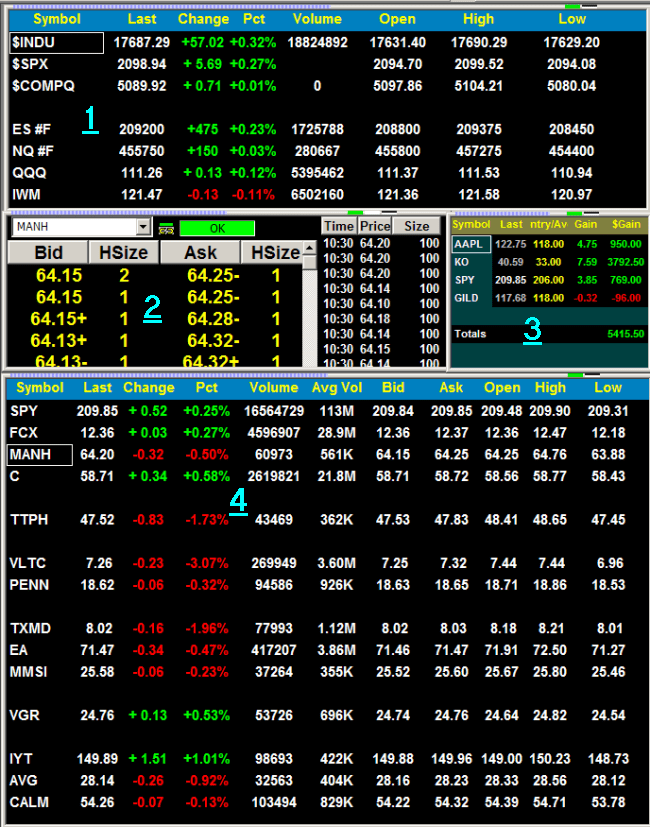Select the GILD position row
Viewport: 650px width, 827px height.
tap(468, 298)
